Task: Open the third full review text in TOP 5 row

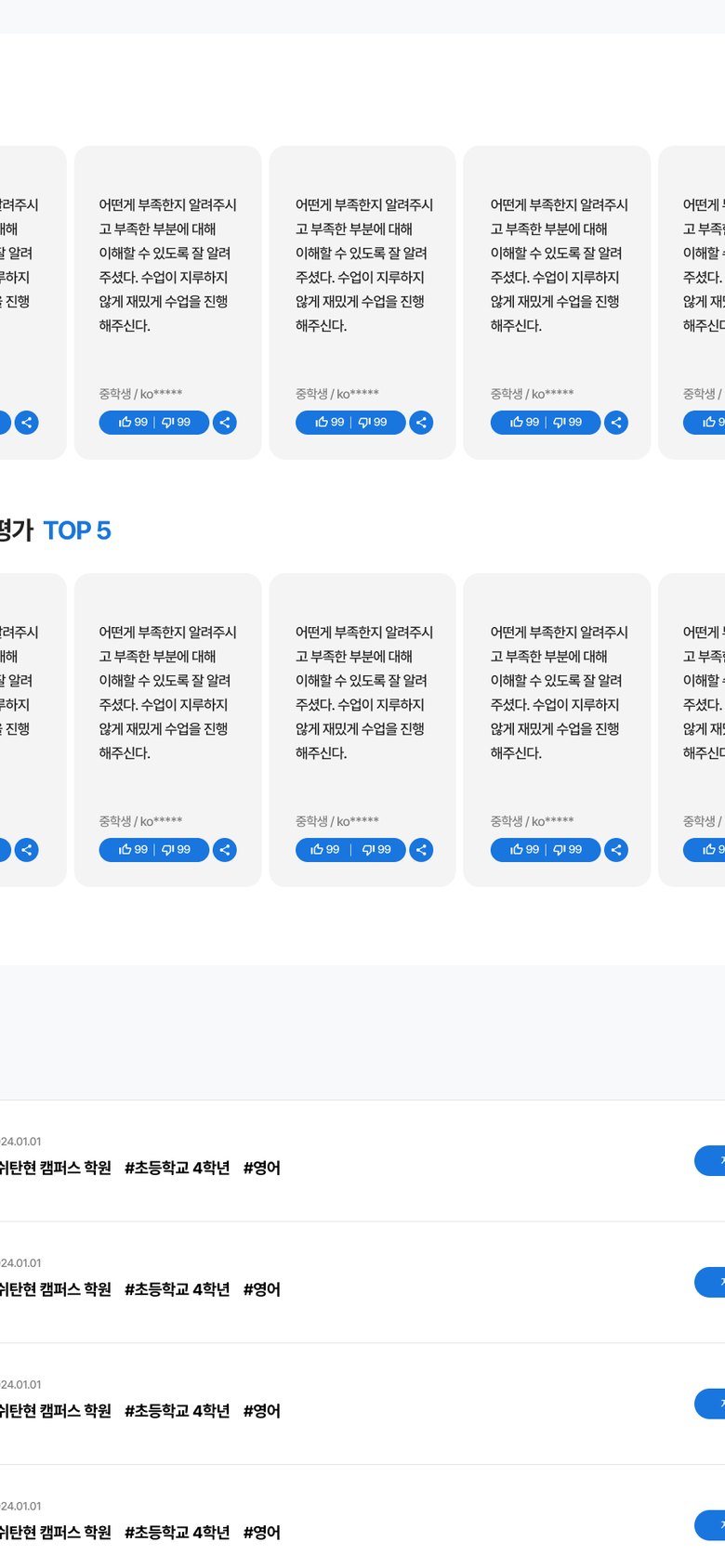Action: (560, 692)
